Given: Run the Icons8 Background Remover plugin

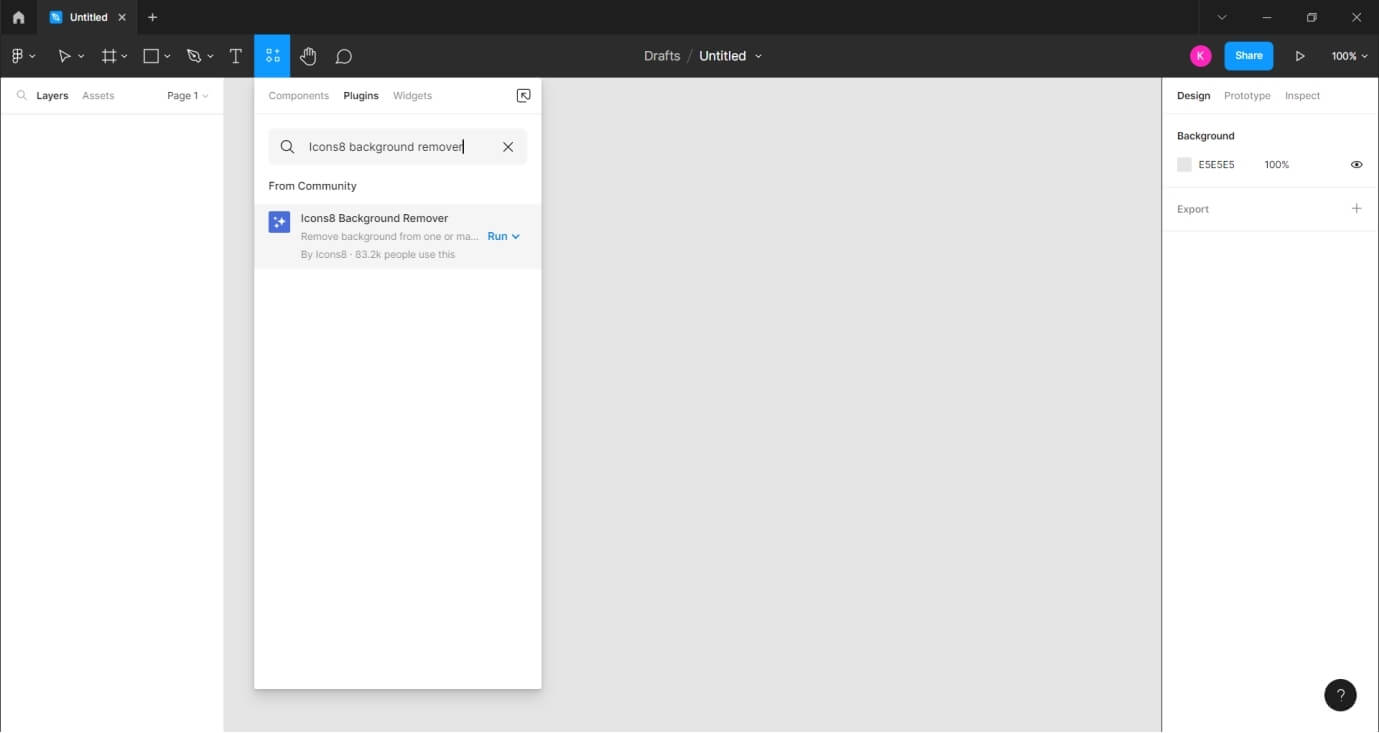Looking at the screenshot, I should (x=497, y=237).
